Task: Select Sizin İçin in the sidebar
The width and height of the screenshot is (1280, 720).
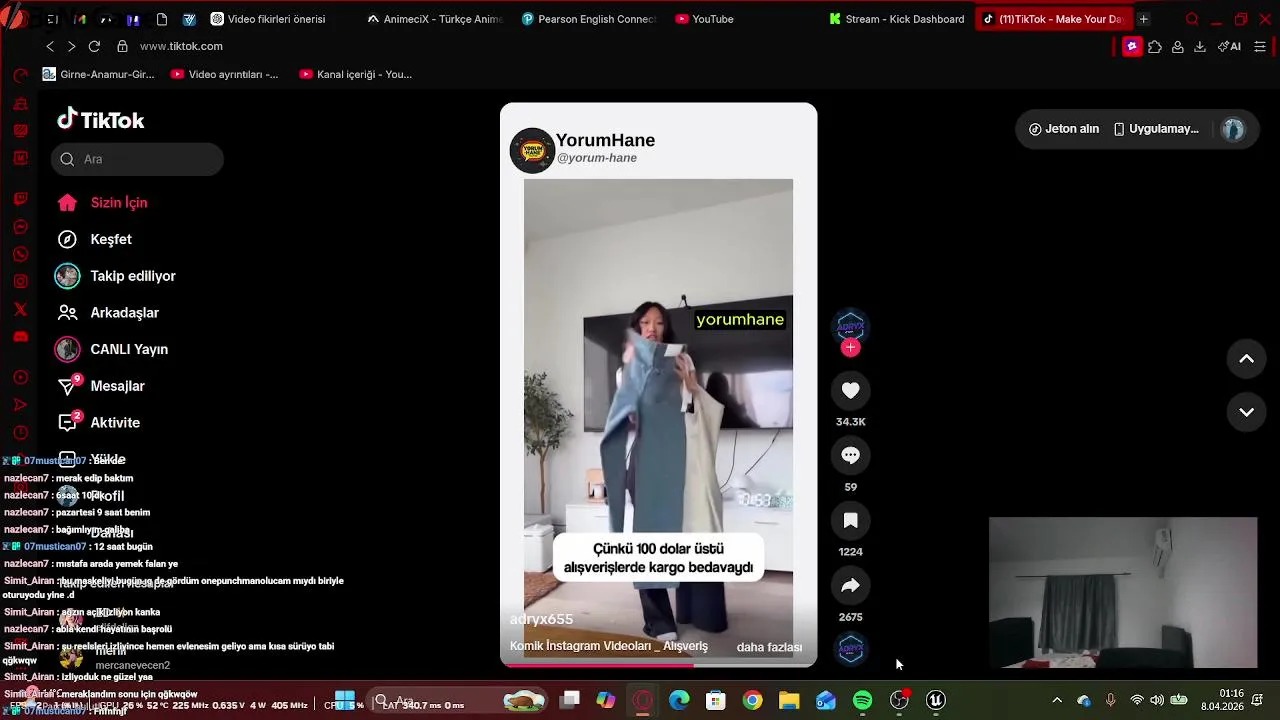Action: coord(103,203)
